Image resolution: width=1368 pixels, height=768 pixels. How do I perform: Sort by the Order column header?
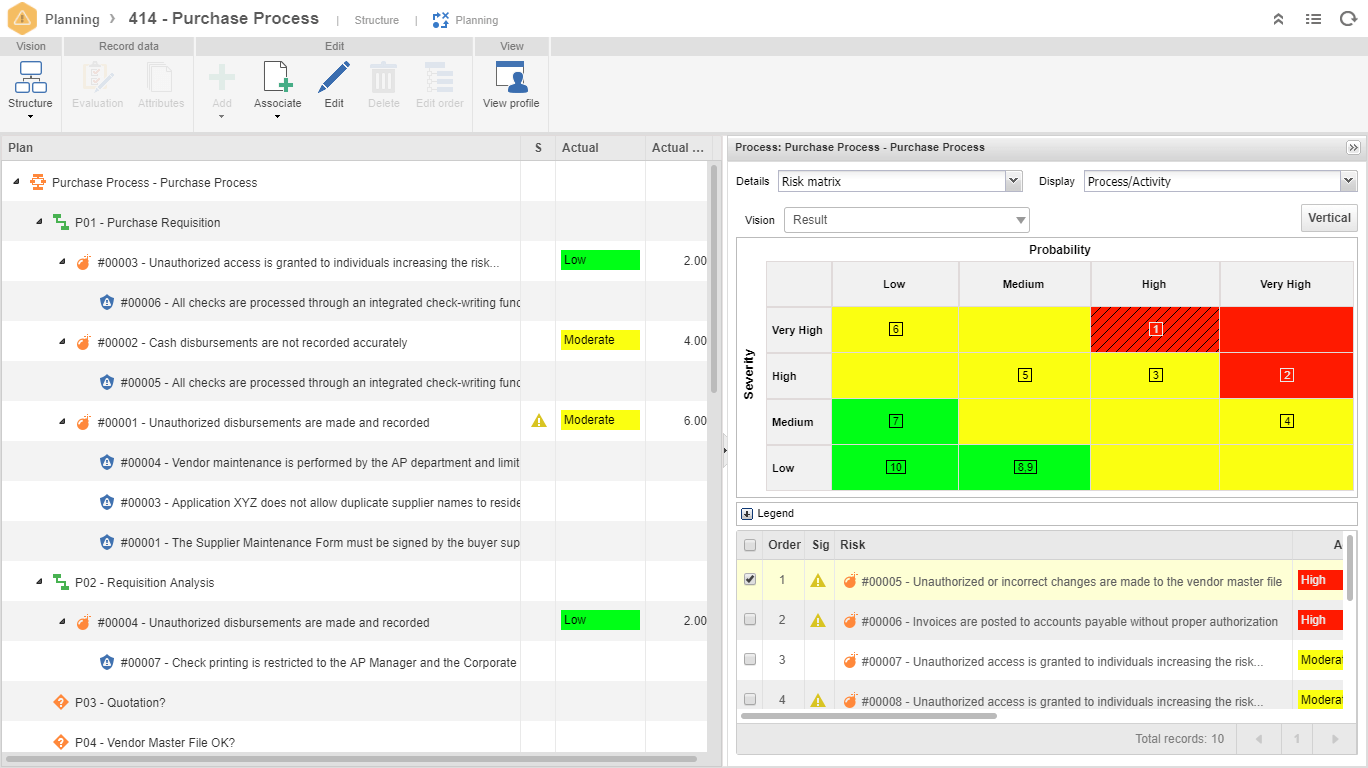(784, 545)
